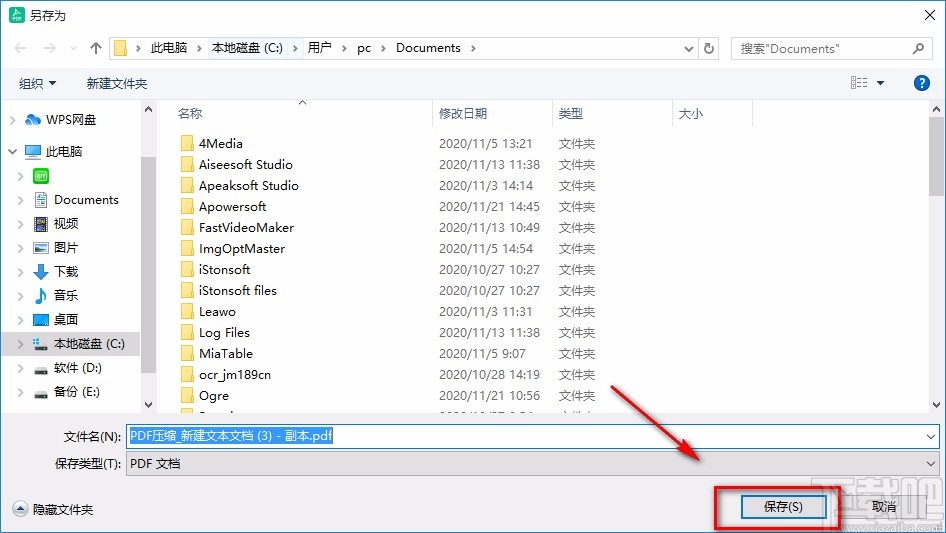Select the ImgOptMaster folder icon
The width and height of the screenshot is (946, 533).
coord(187,249)
